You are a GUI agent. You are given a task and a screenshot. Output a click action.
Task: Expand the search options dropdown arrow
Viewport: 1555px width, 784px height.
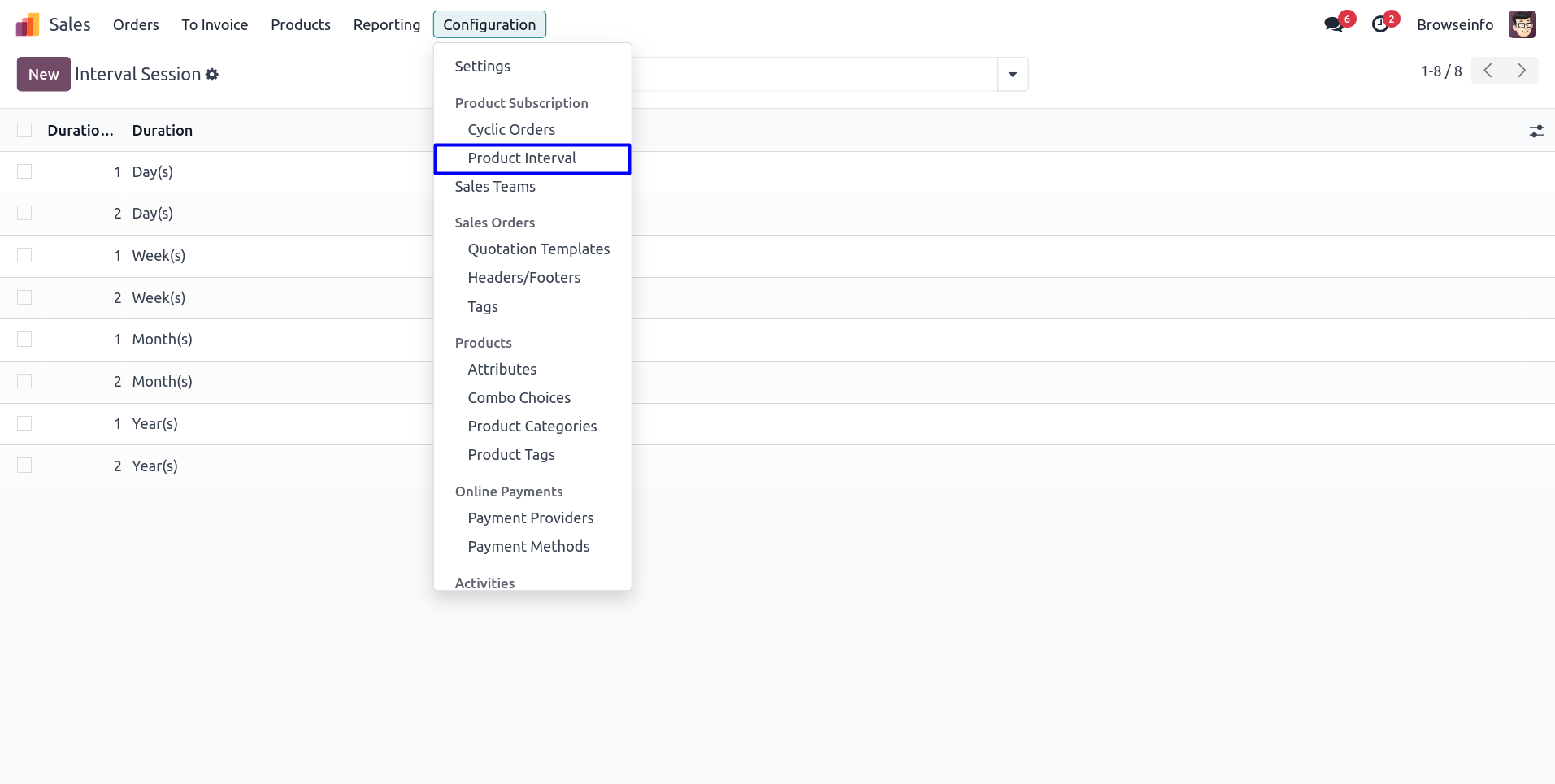[1012, 75]
